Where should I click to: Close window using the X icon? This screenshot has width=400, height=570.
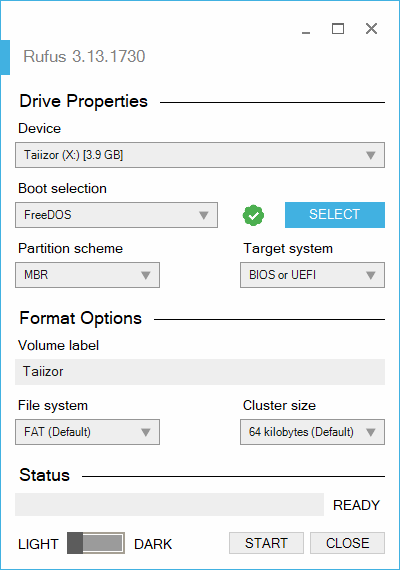(371, 28)
